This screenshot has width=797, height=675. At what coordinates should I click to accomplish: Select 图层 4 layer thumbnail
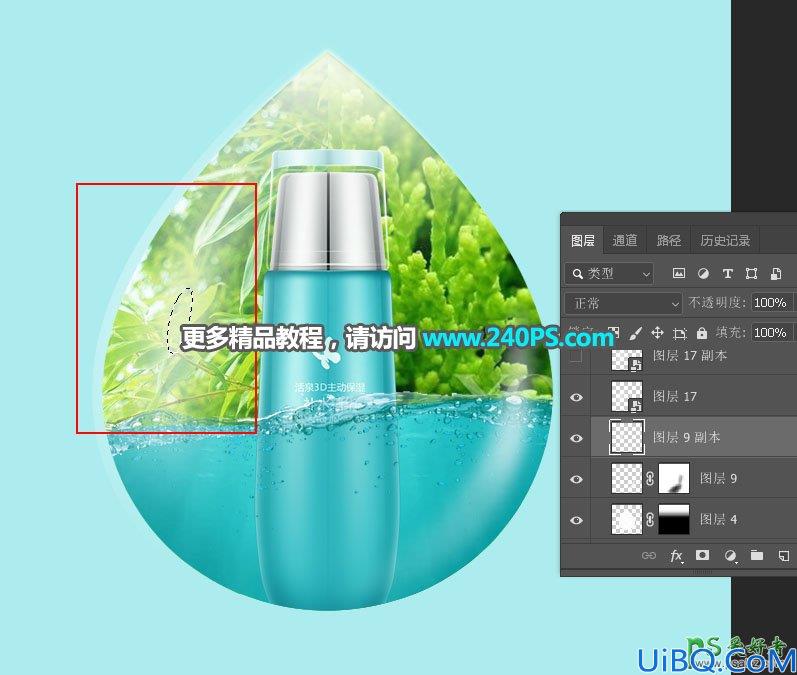pos(627,519)
